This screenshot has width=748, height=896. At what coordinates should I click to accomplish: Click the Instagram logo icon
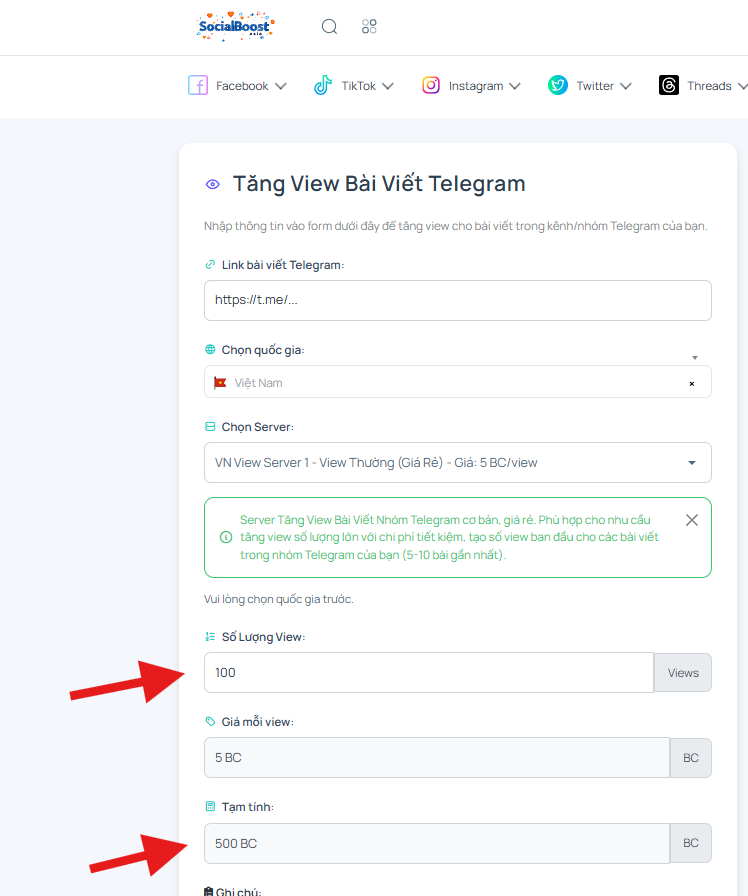pyautogui.click(x=431, y=85)
